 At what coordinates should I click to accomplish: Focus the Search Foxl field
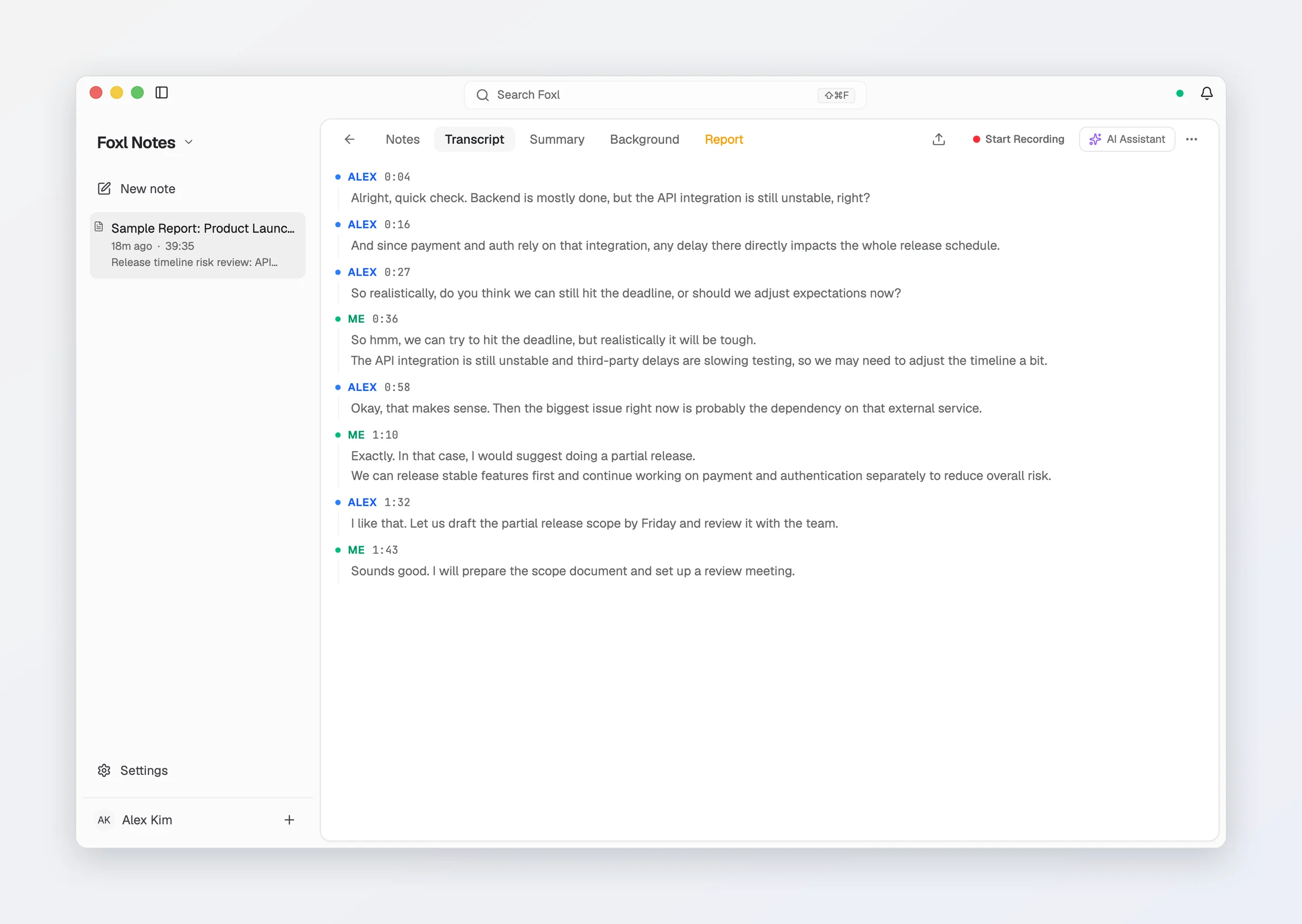click(x=665, y=95)
